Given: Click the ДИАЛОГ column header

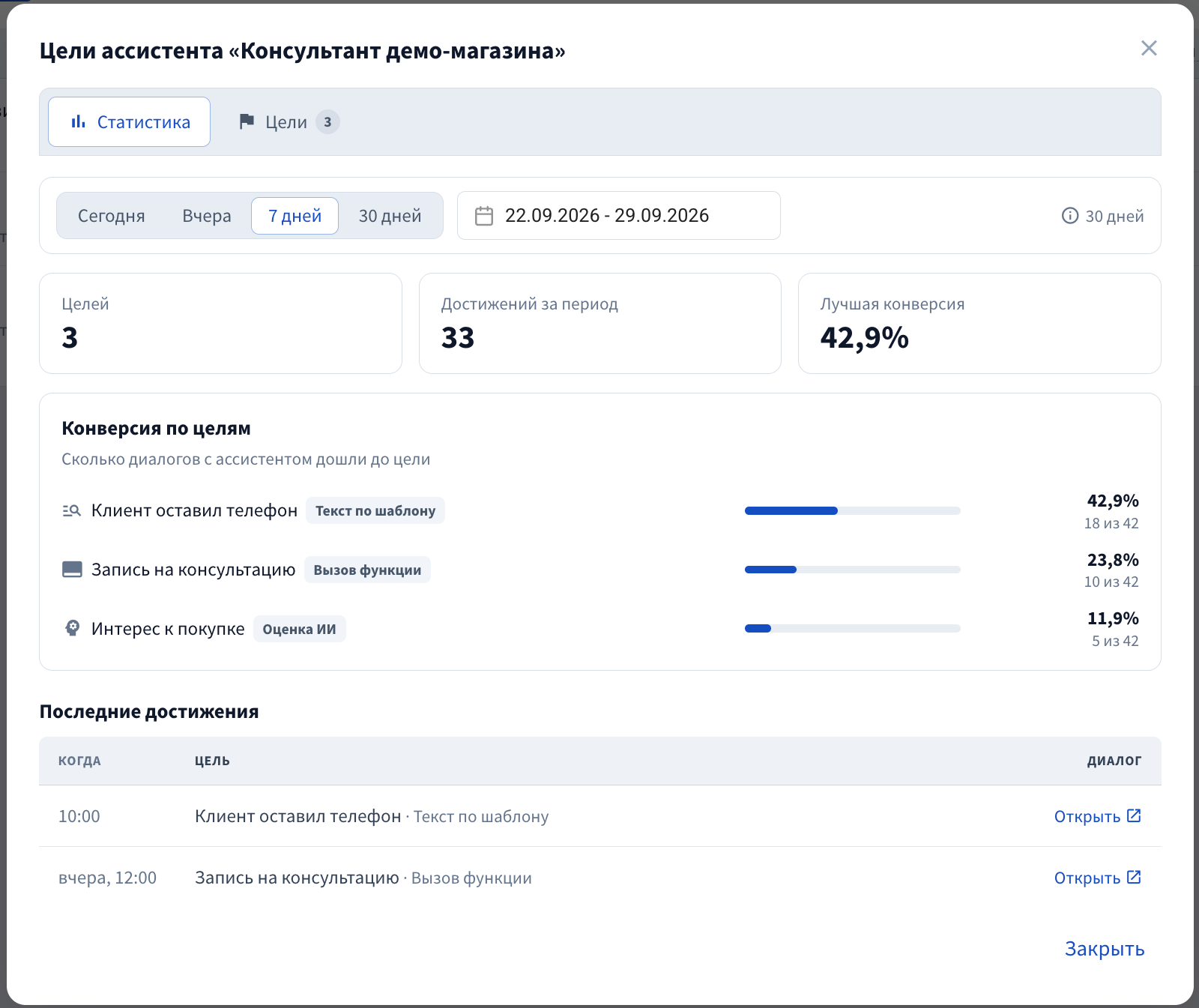Looking at the screenshot, I should 1114,761.
